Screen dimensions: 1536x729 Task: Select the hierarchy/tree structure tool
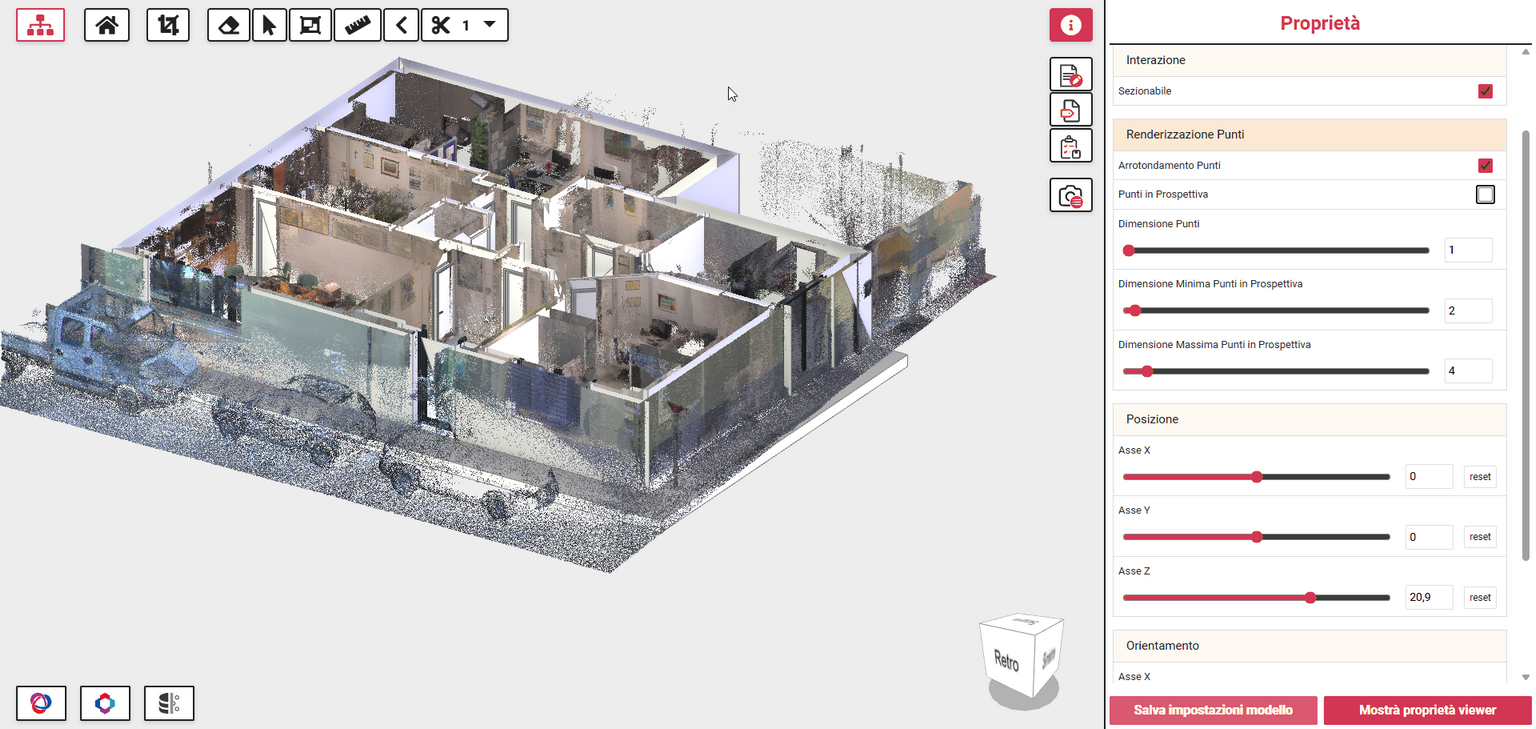click(x=40, y=24)
